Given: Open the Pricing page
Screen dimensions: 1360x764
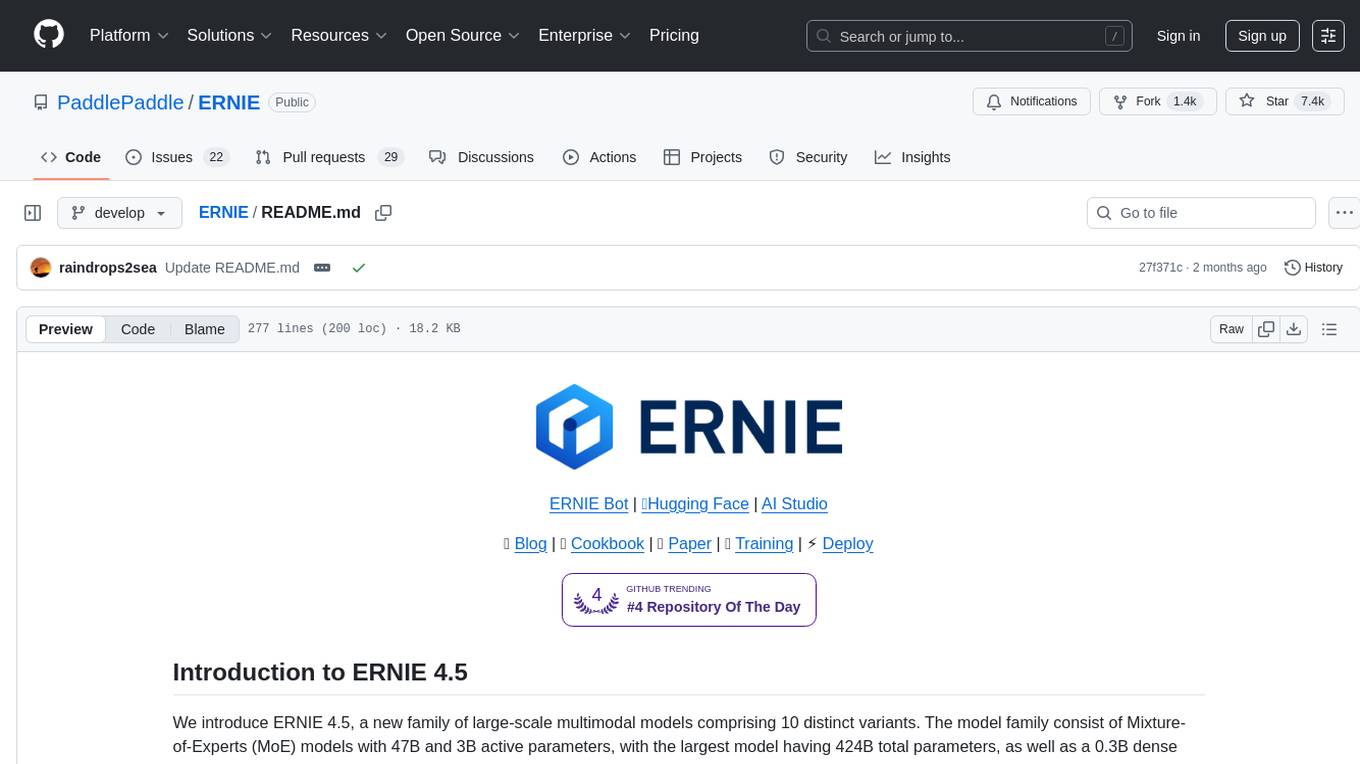Looking at the screenshot, I should point(674,35).
